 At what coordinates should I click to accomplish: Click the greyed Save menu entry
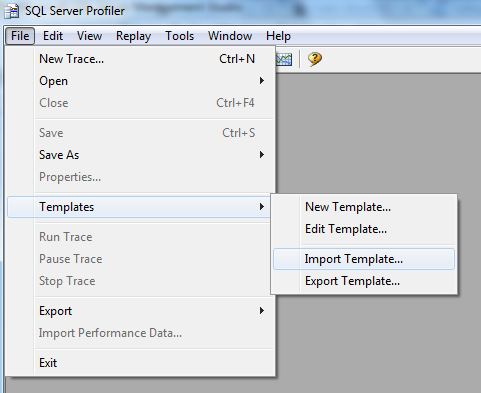coord(140,133)
